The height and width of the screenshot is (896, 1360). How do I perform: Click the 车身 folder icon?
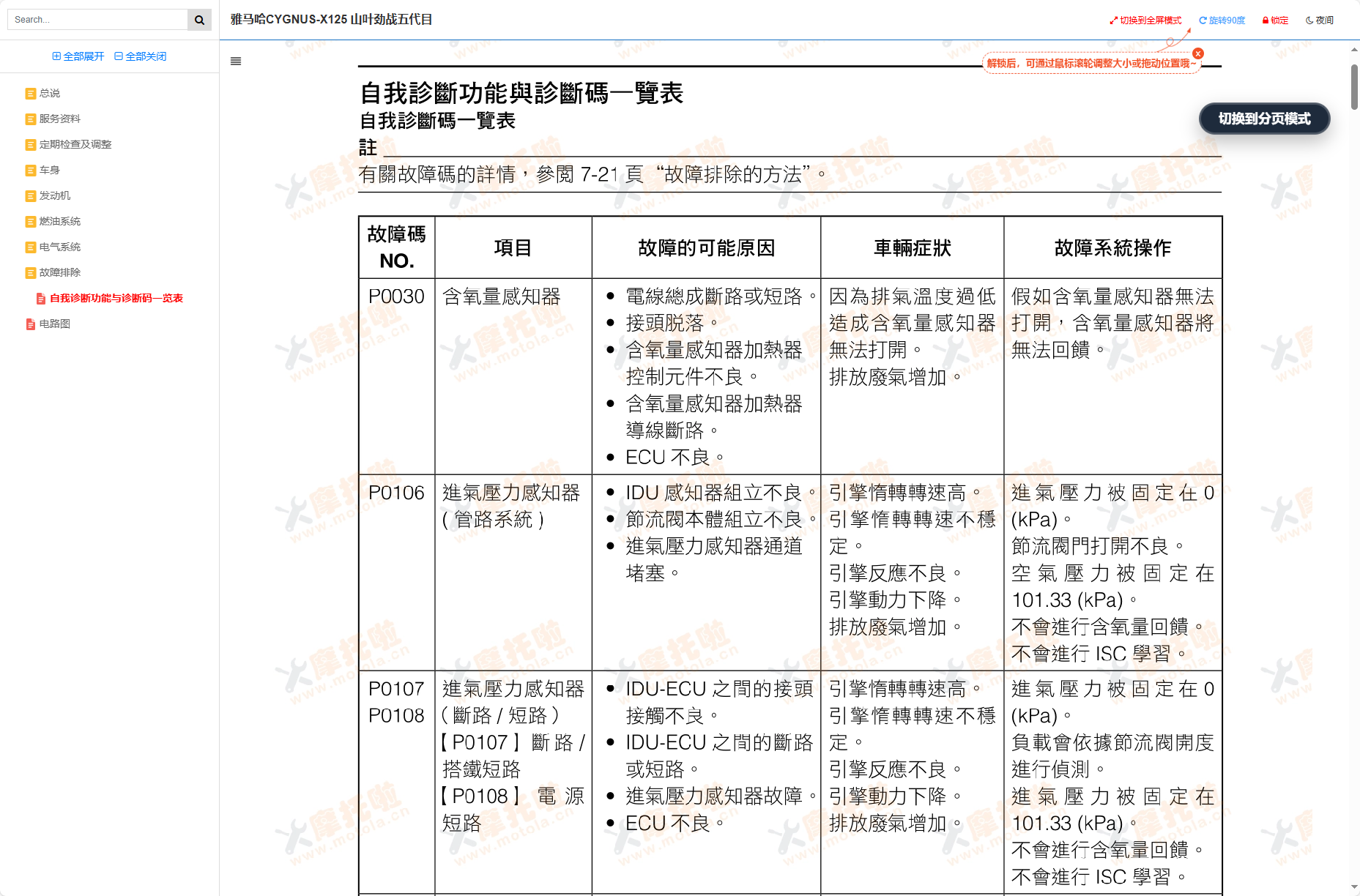[31, 171]
